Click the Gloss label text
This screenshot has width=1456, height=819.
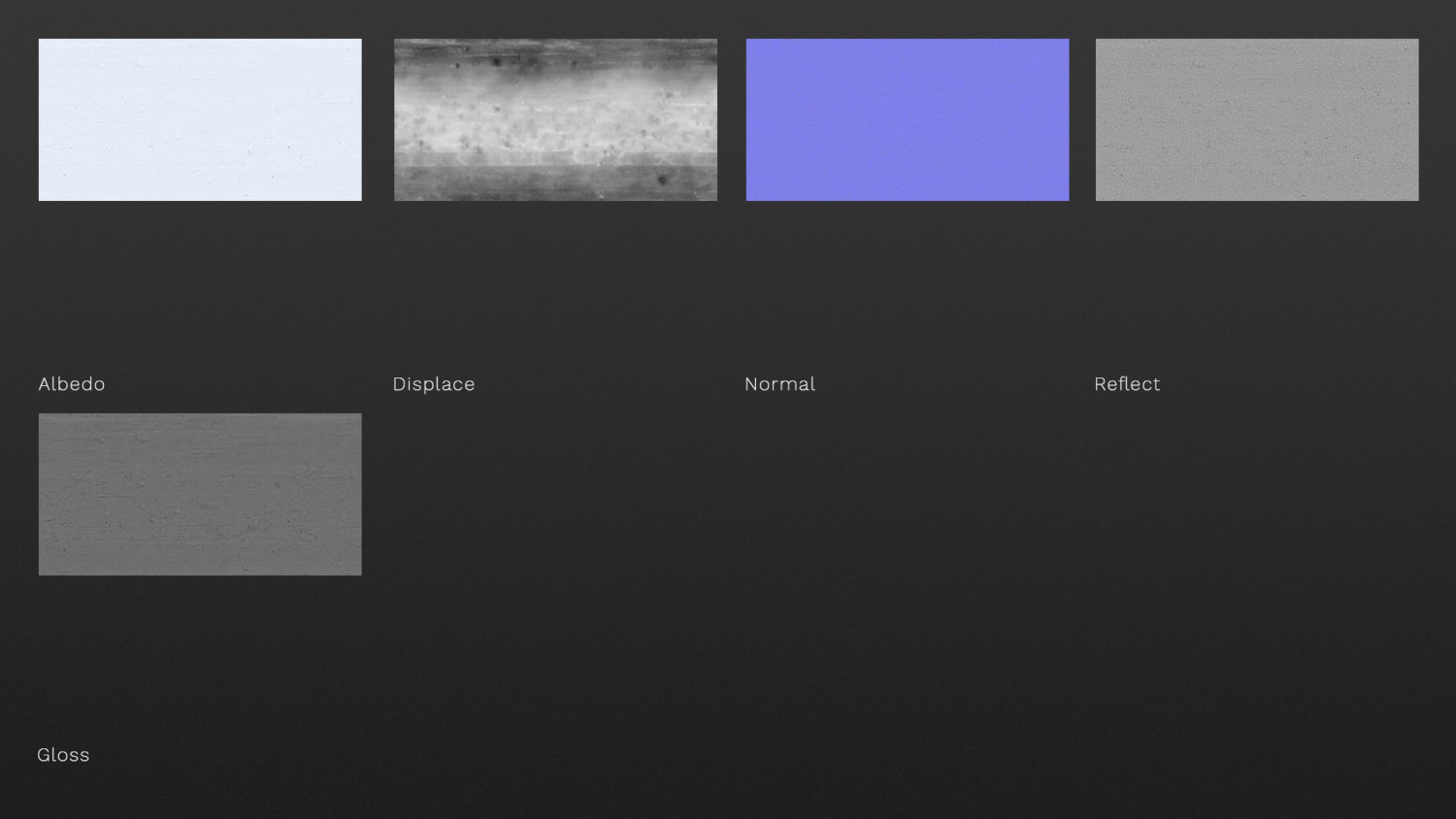click(x=63, y=755)
